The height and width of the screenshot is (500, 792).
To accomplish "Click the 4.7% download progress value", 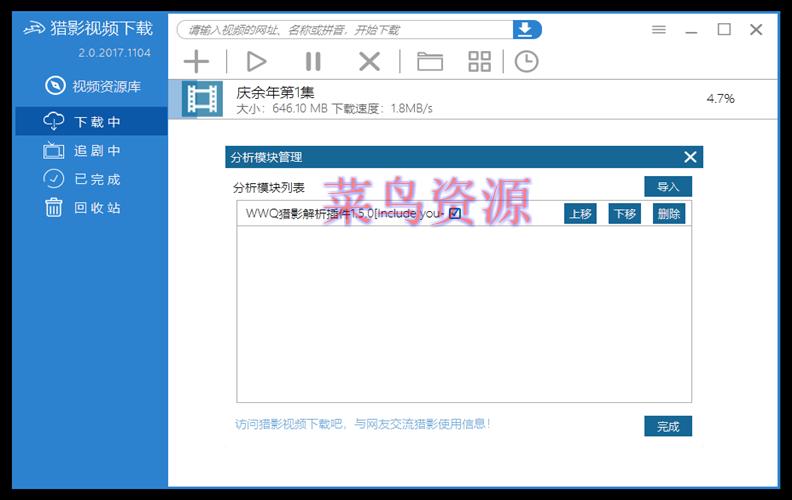I will (x=720, y=98).
